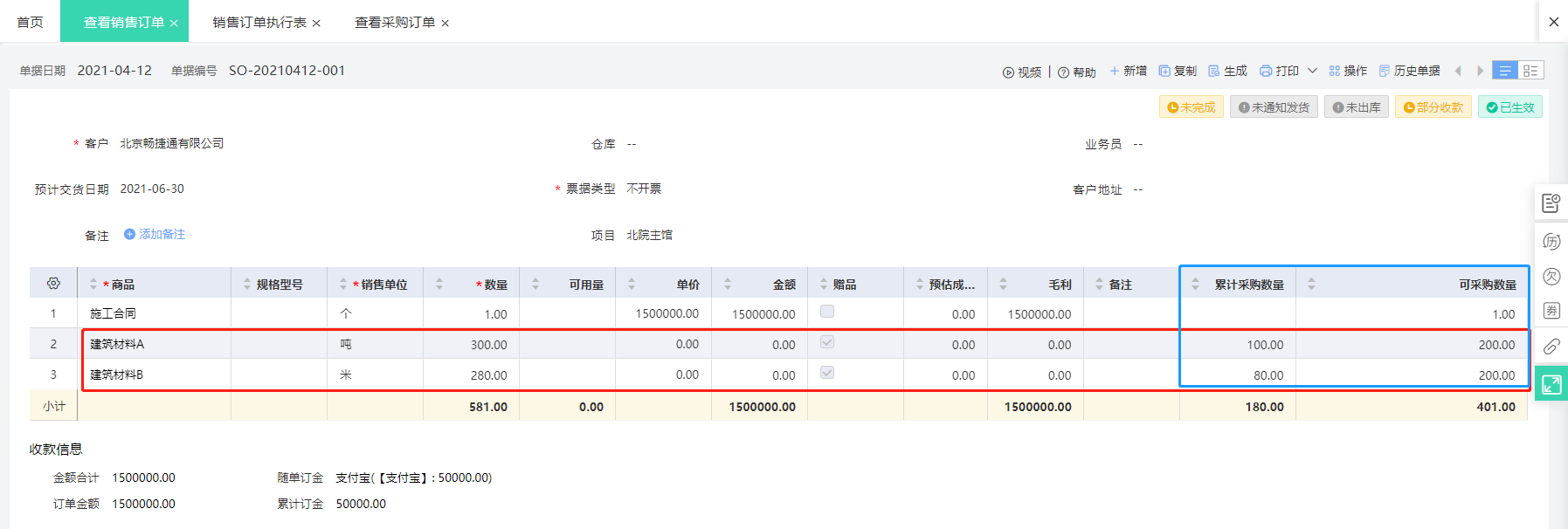1568x529 pixels.
Task: Click the green fullscreen expand icon
Action: click(1551, 384)
